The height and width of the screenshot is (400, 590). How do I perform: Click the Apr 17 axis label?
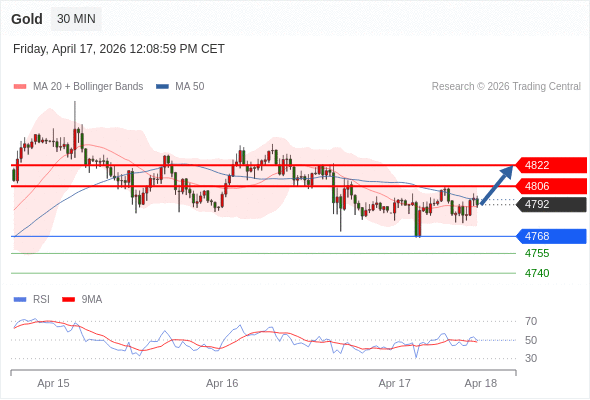pyautogui.click(x=394, y=383)
